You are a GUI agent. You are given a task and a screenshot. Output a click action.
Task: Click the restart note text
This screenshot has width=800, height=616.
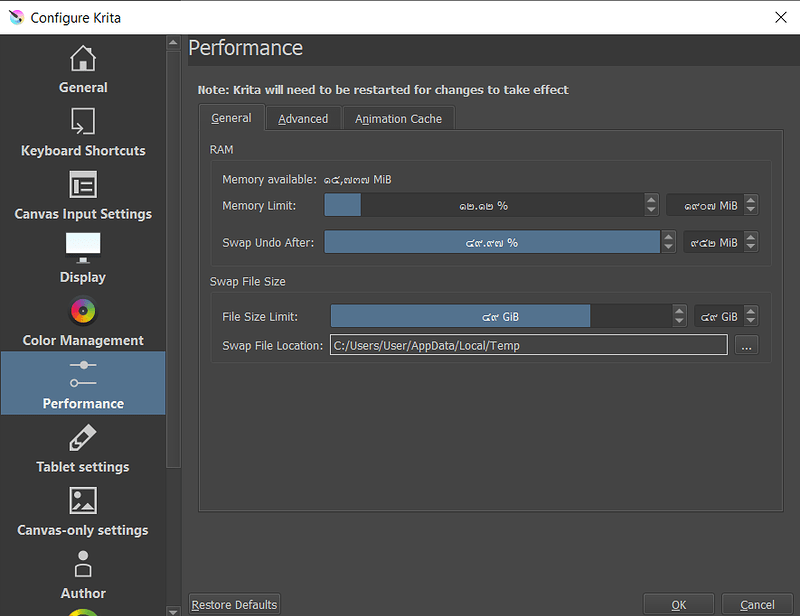pyautogui.click(x=383, y=90)
